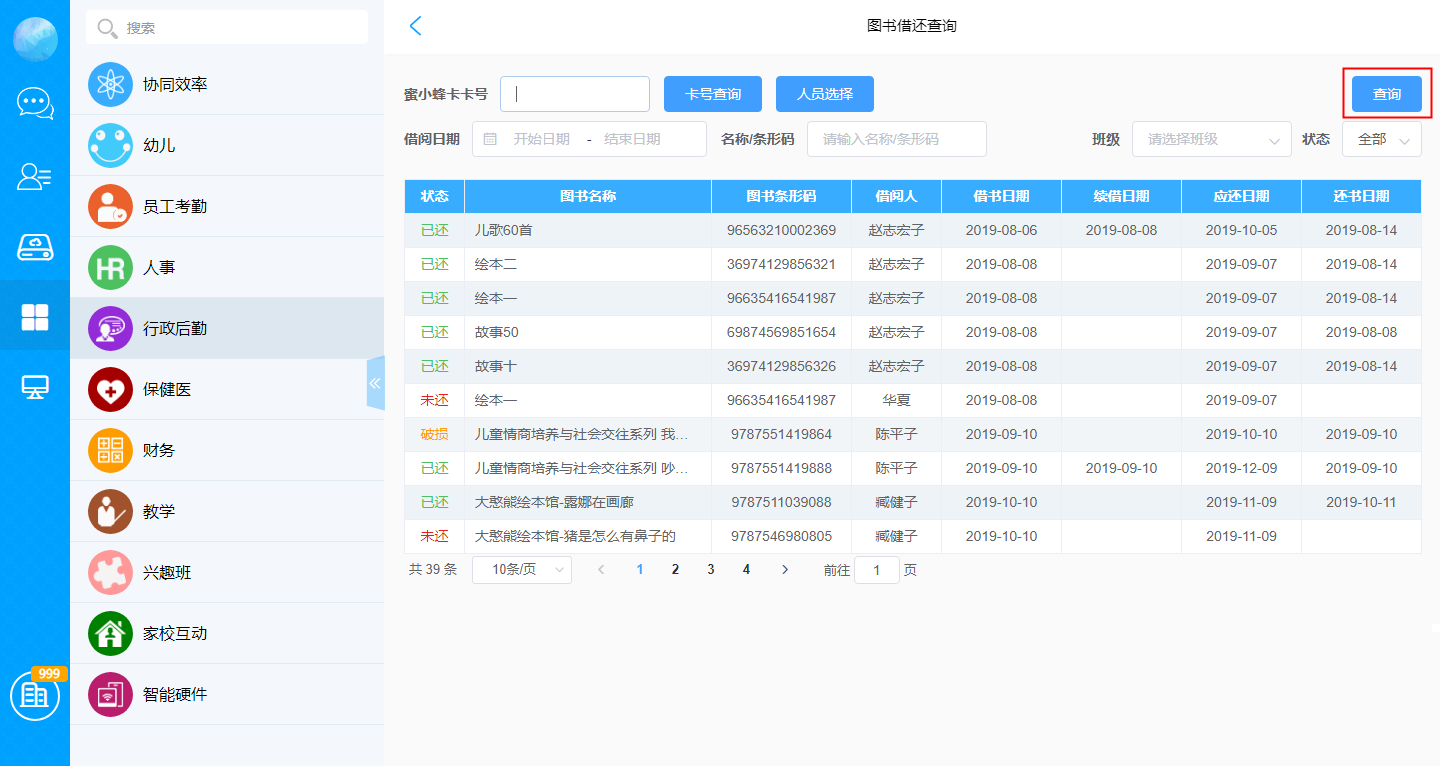Select page 1 in pagination

(x=640, y=570)
